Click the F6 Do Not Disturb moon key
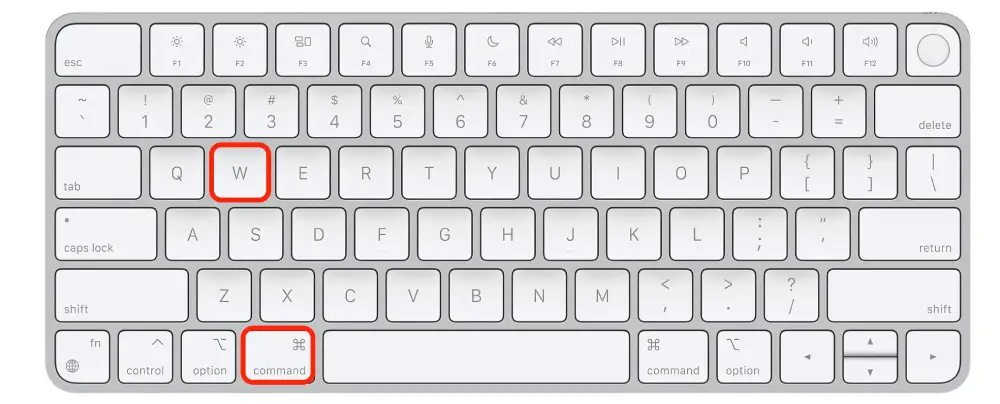 492,50
